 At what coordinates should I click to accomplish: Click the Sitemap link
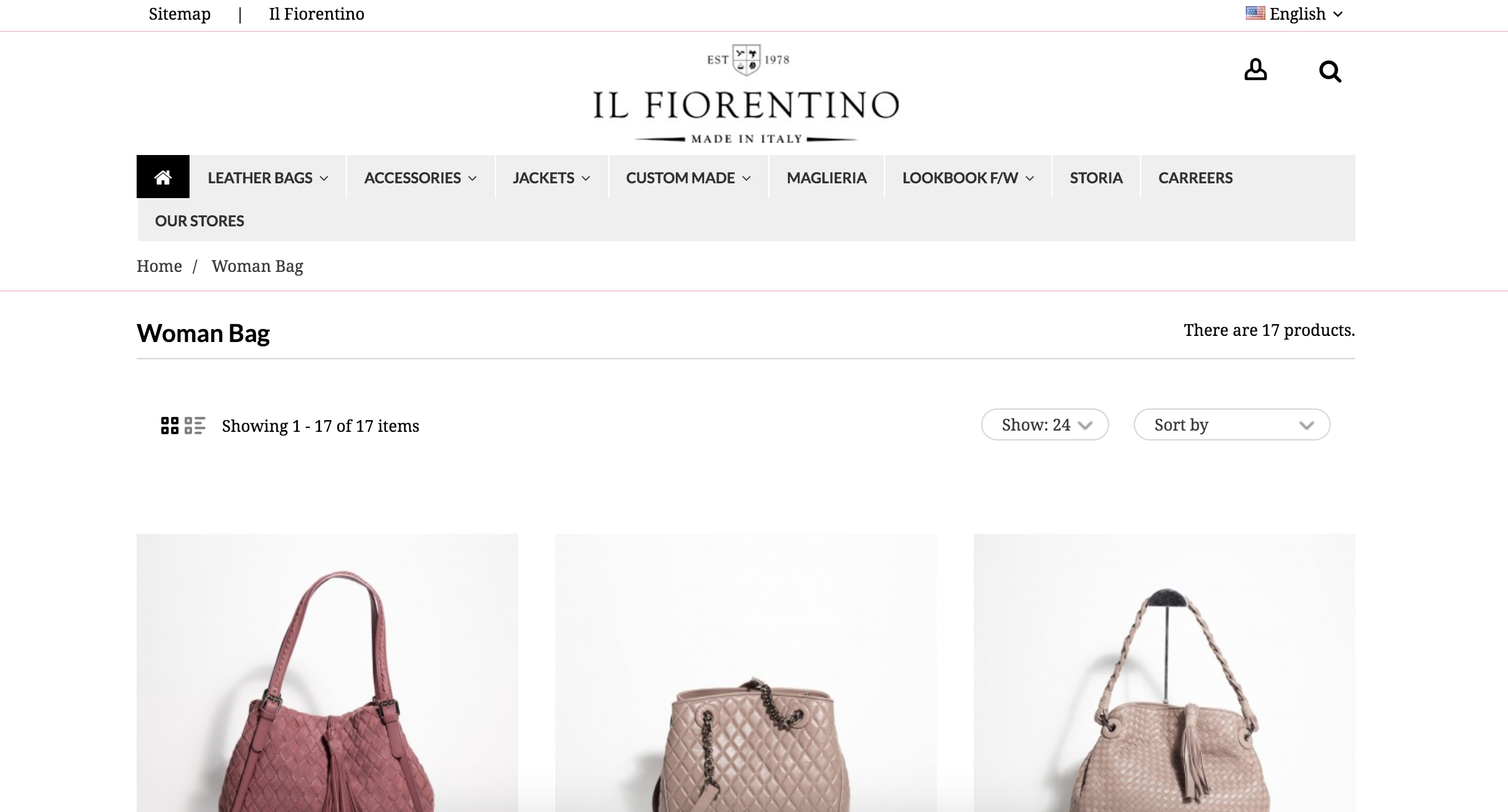click(180, 14)
